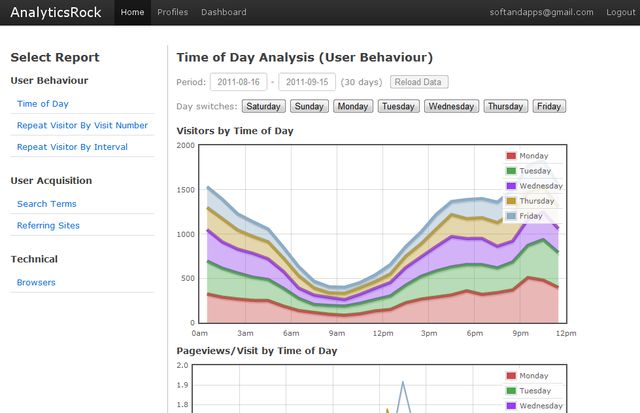This screenshot has height=413, width=640.
Task: Click red Monday swatch in Pageviews legend
Action: (511, 376)
